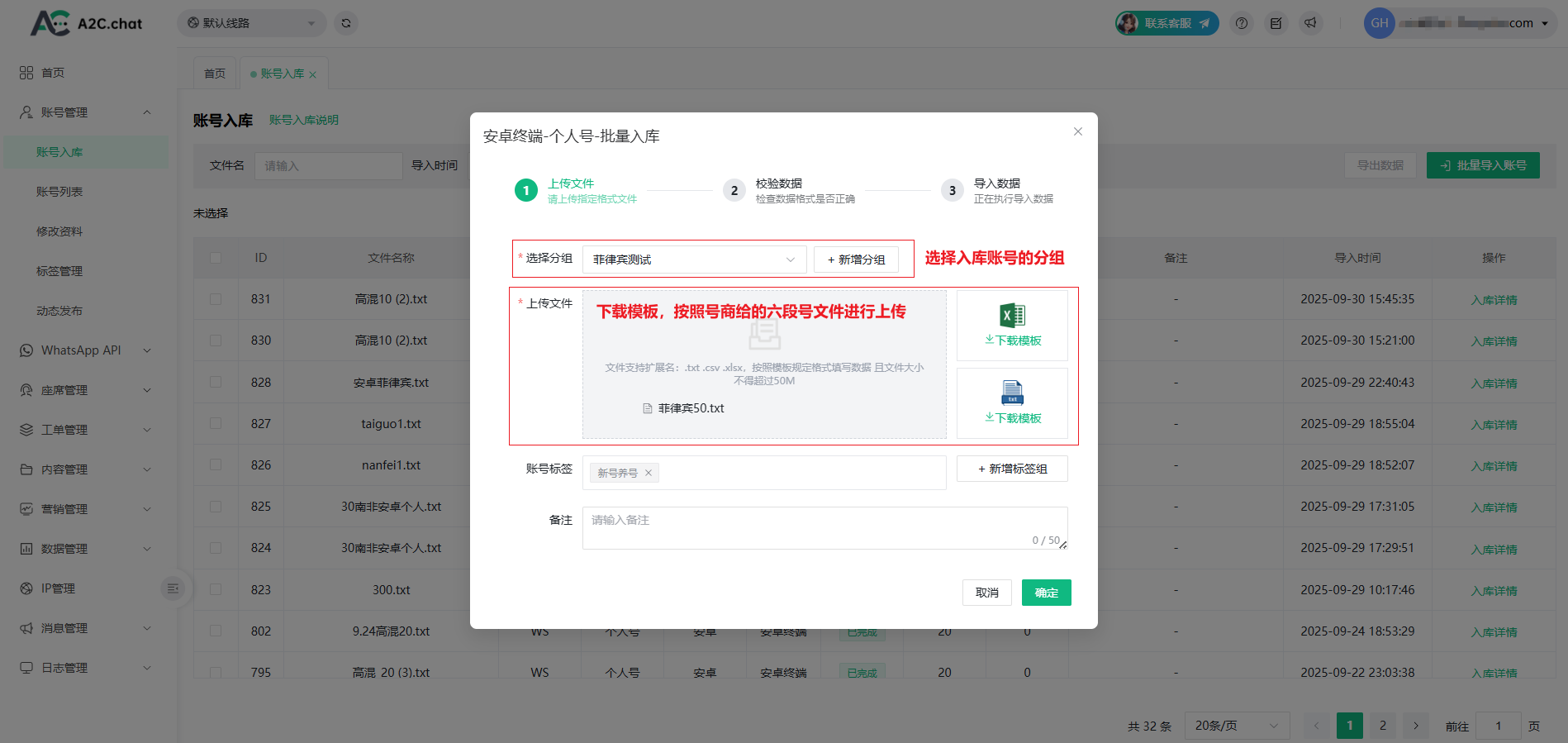Open the notes icon in the top bar

click(x=1276, y=23)
